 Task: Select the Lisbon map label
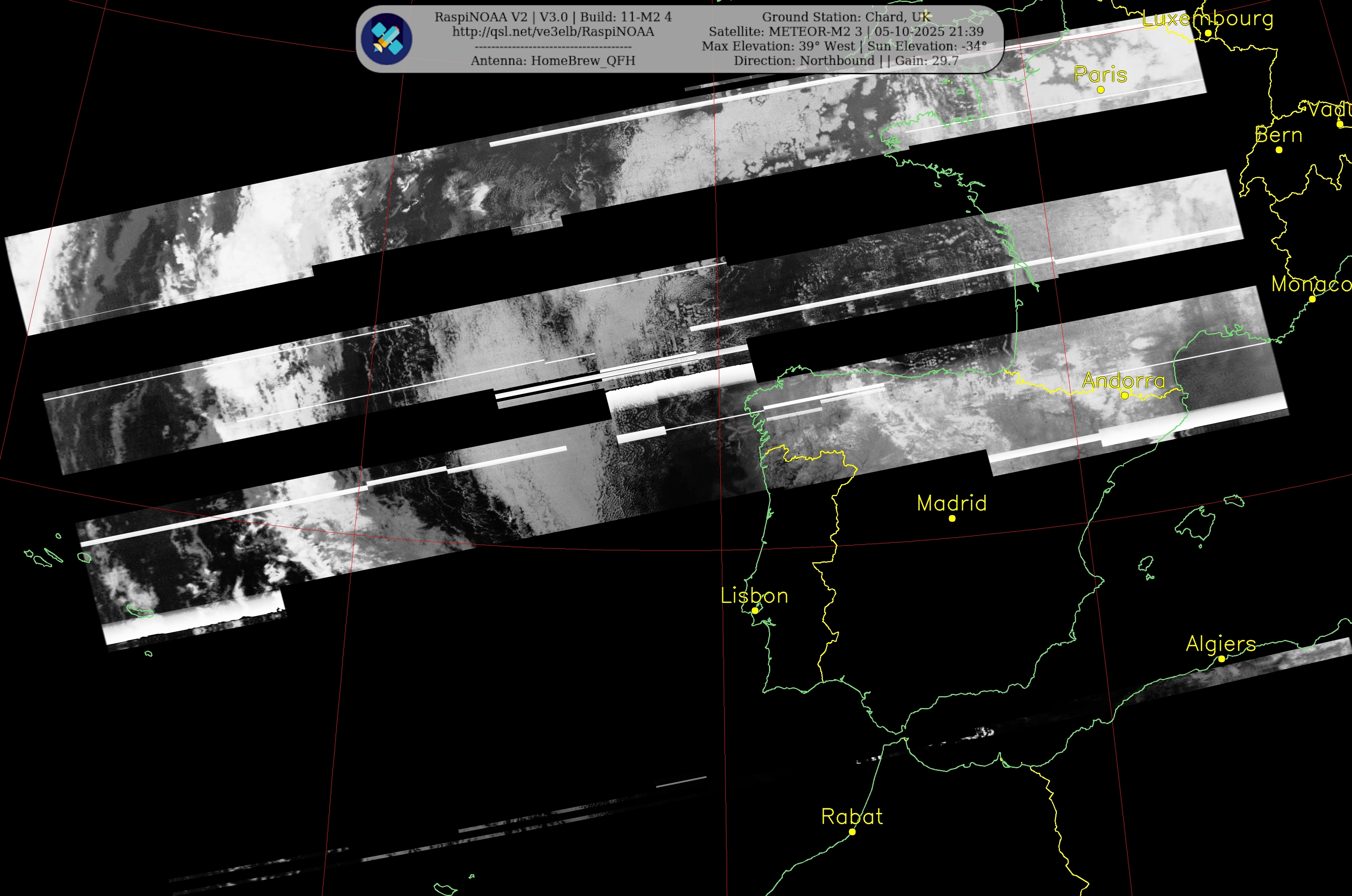click(x=754, y=596)
